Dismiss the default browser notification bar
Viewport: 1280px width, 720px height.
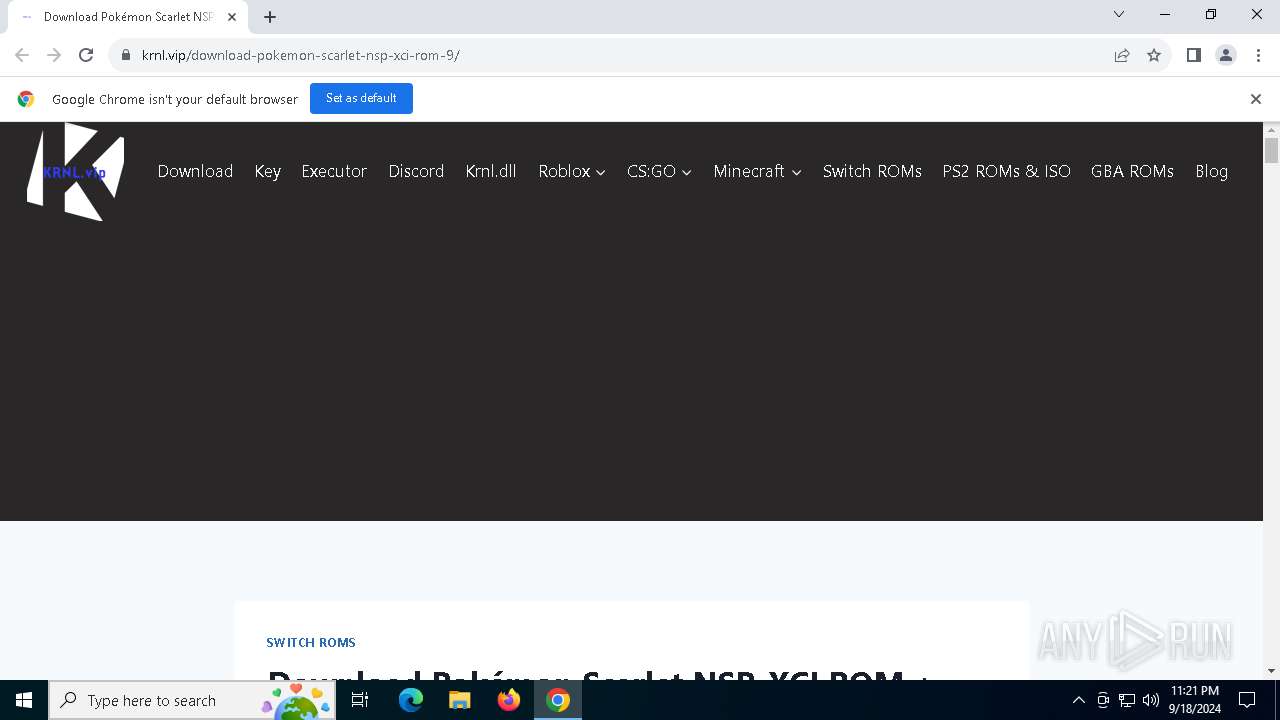coord(1256,99)
